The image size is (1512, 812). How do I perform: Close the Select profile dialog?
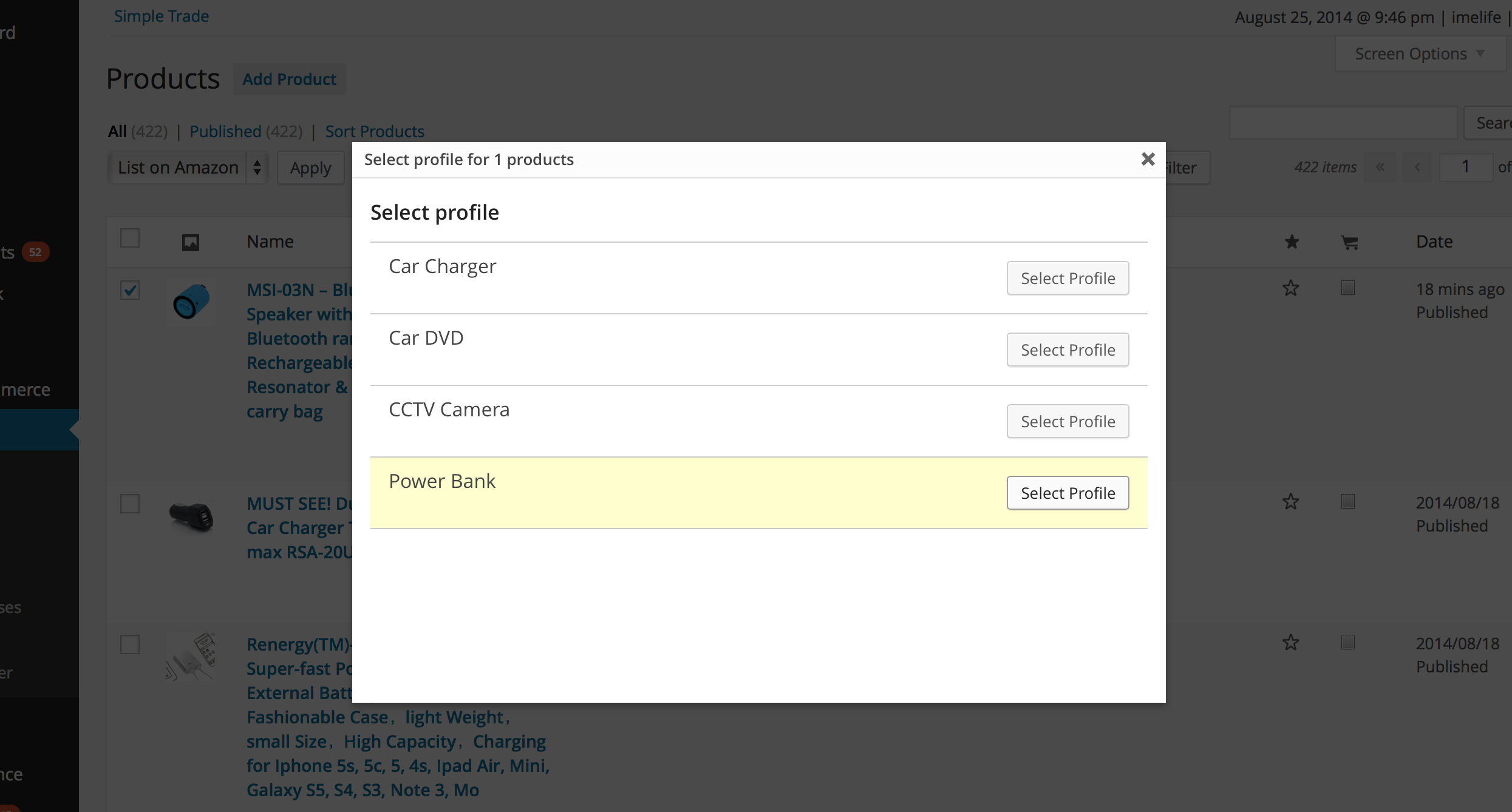click(x=1148, y=159)
